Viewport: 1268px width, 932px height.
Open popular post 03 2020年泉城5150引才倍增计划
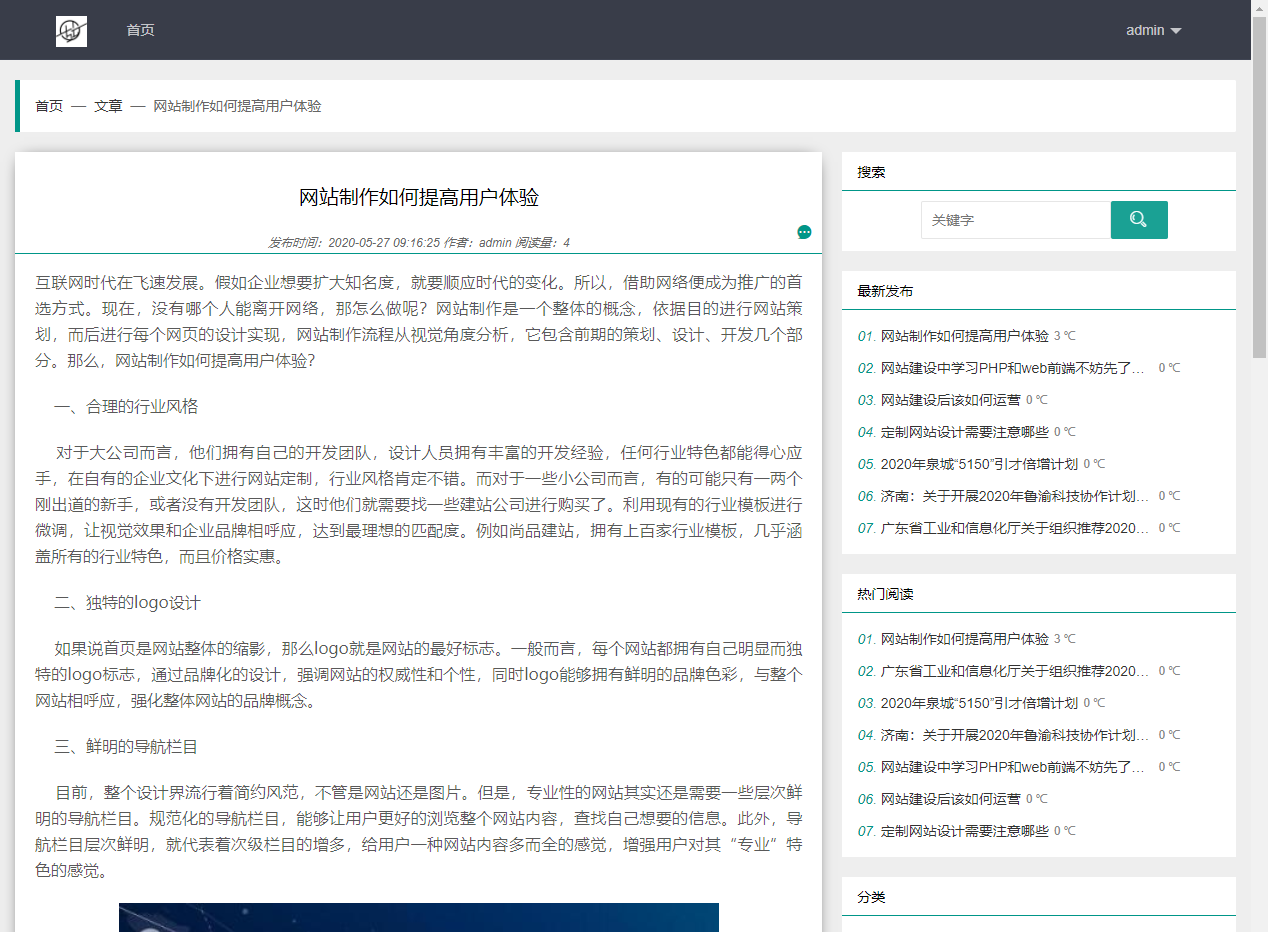click(x=979, y=703)
